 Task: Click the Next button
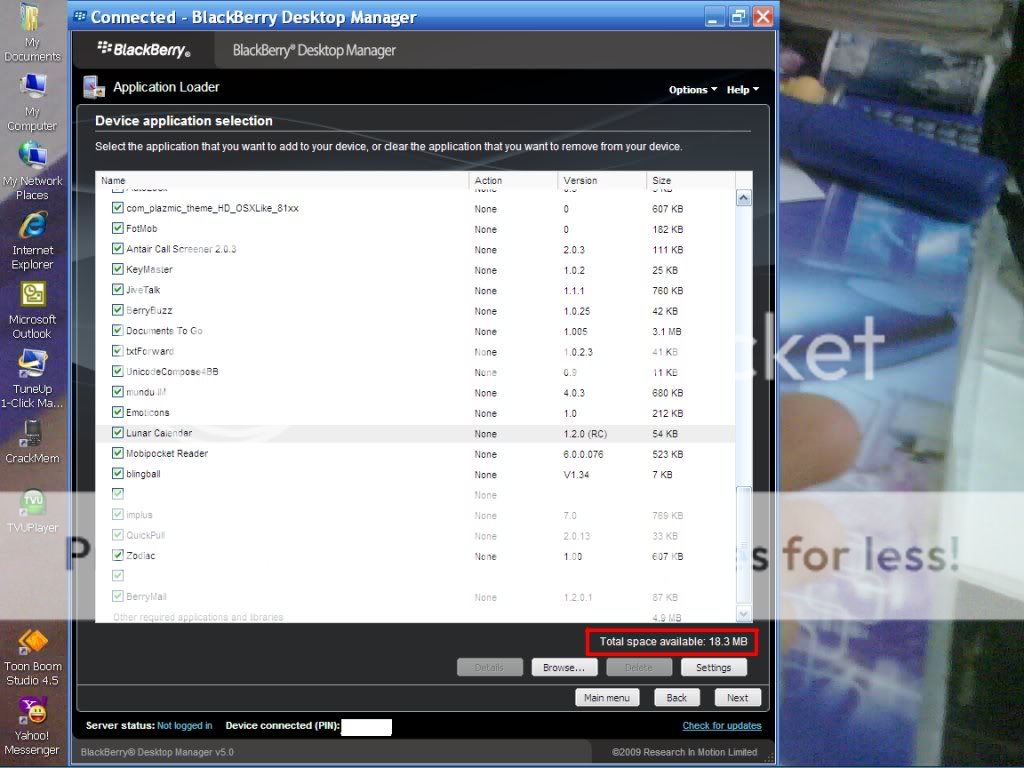(x=737, y=697)
